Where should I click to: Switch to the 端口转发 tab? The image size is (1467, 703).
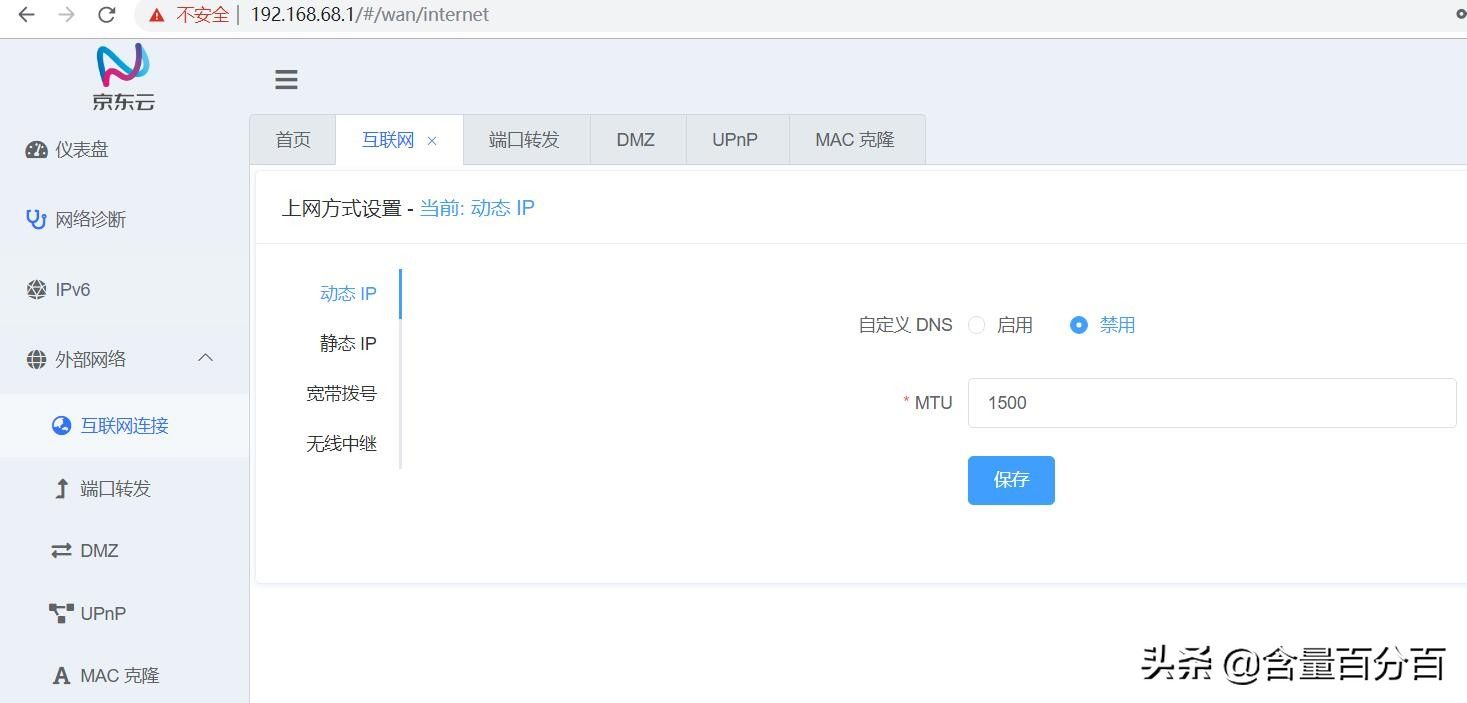[525, 140]
